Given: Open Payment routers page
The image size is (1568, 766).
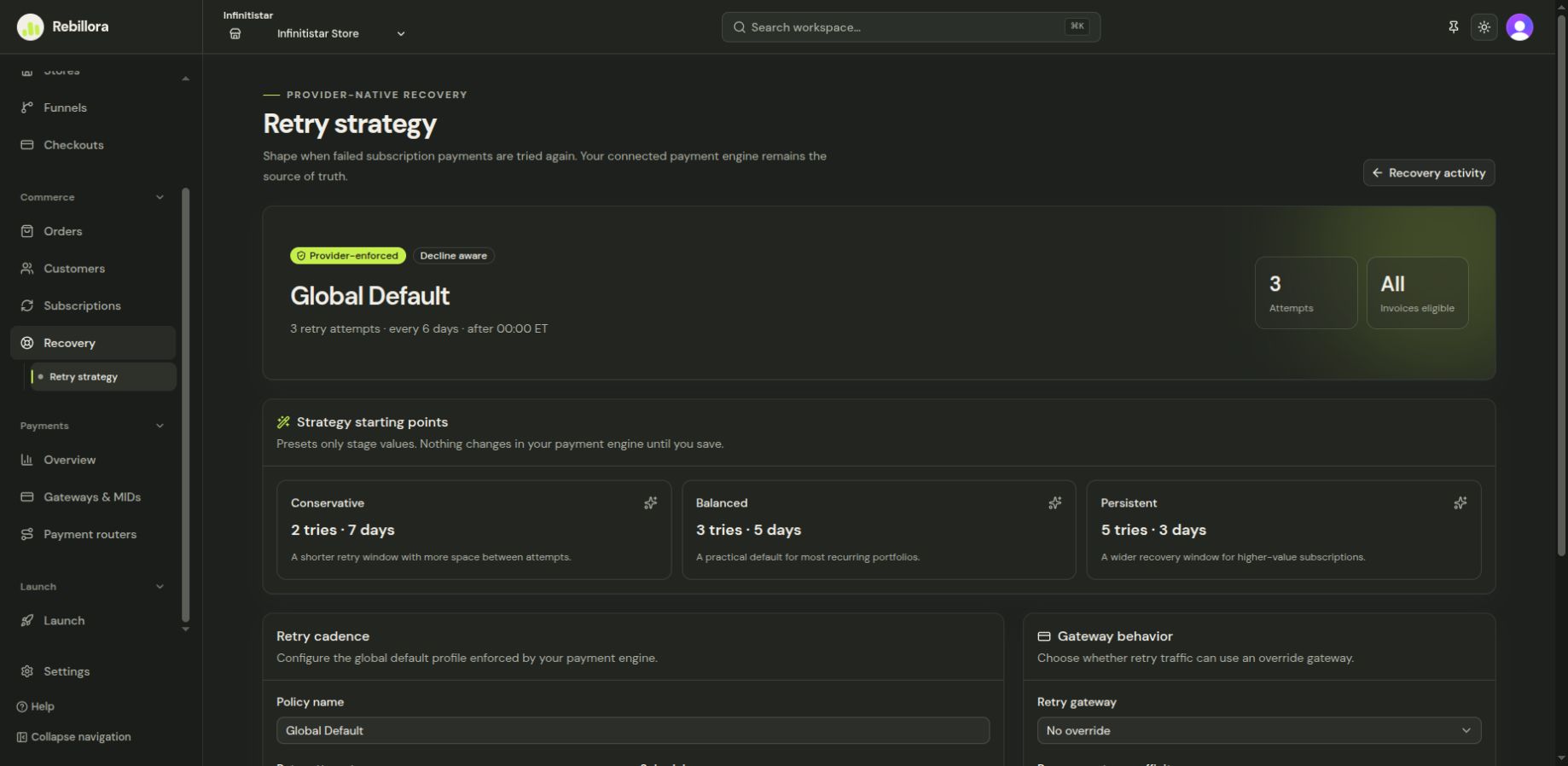Looking at the screenshot, I should [92, 534].
